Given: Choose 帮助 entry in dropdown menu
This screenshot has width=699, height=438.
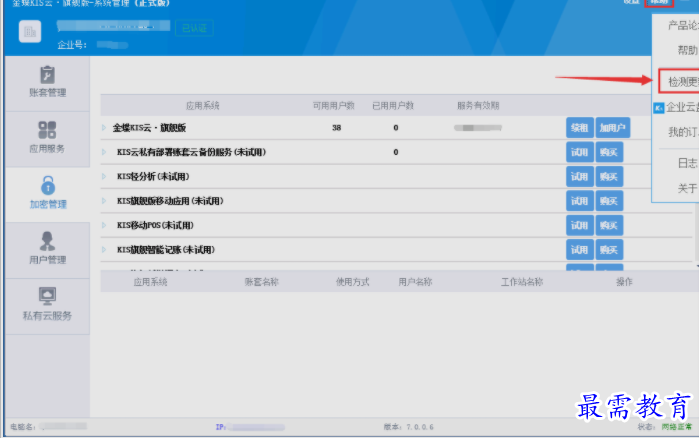Looking at the screenshot, I should [x=687, y=50].
